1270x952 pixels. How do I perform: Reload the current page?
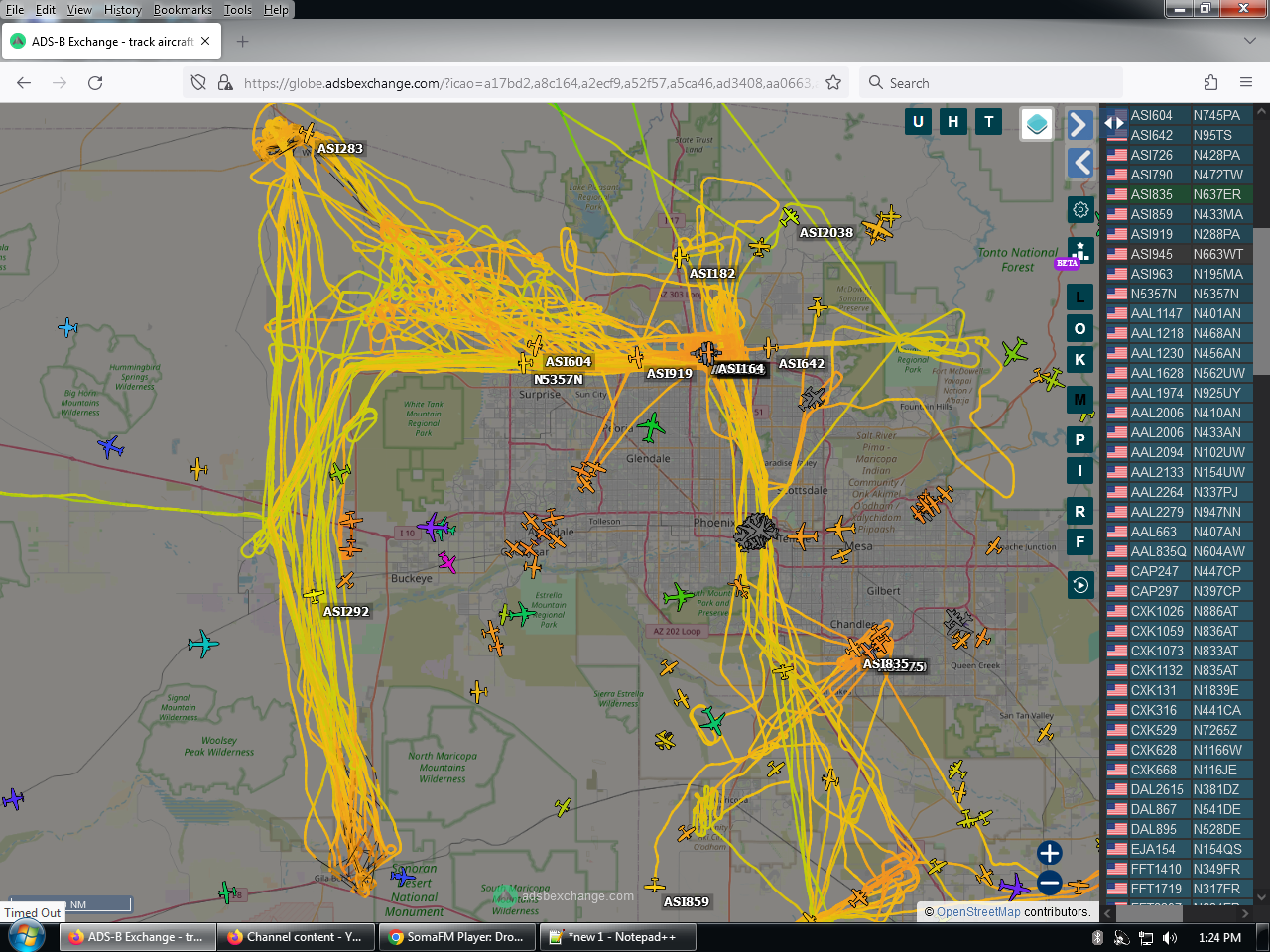tap(95, 83)
